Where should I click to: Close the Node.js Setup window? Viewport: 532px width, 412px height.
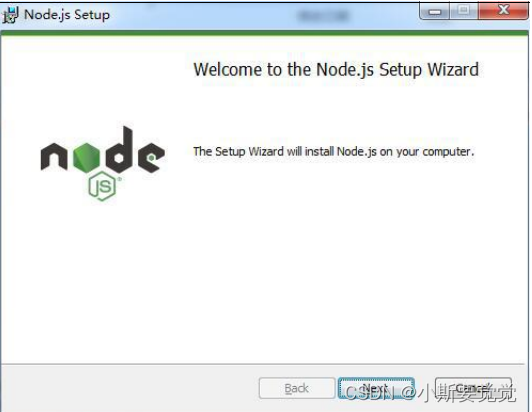click(x=503, y=11)
